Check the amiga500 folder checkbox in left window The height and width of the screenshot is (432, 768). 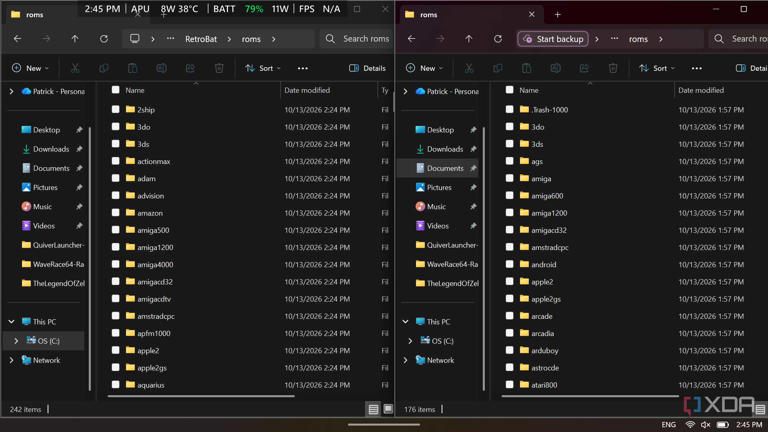[116, 230]
